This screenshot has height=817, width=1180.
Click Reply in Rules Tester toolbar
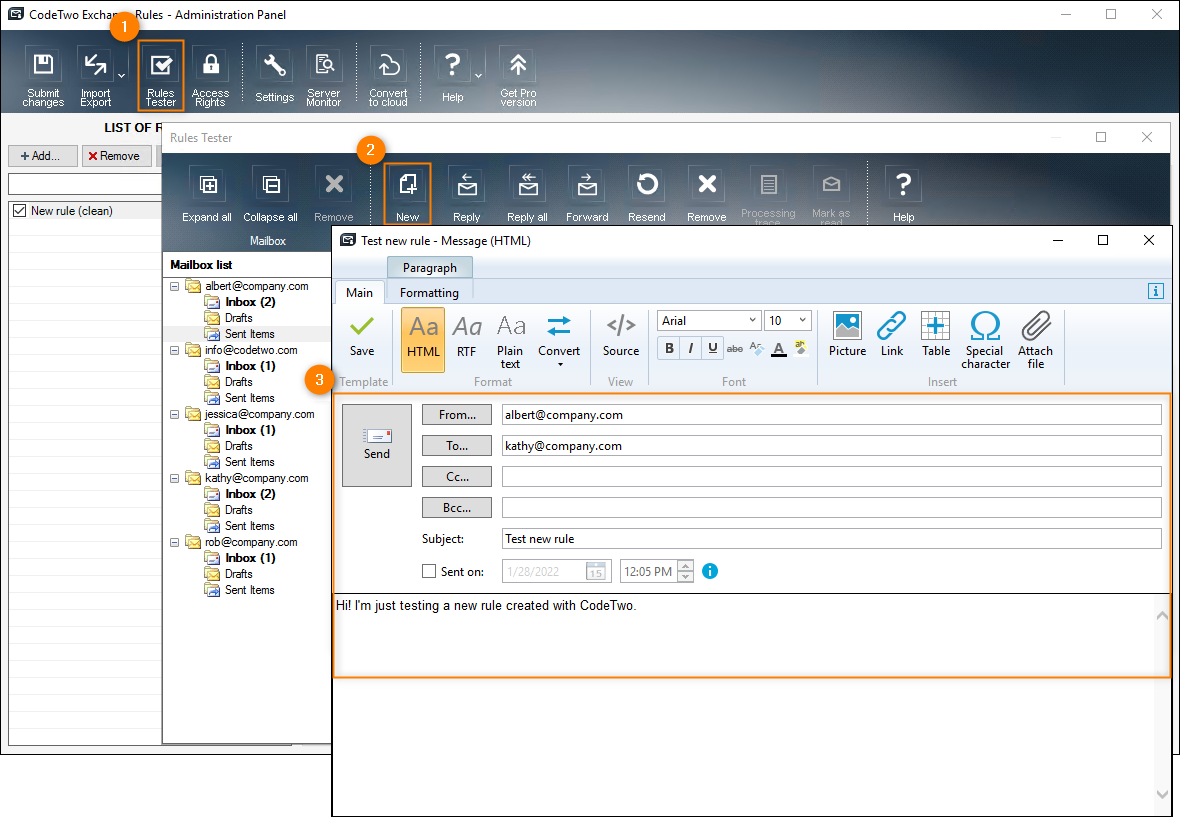click(x=467, y=194)
